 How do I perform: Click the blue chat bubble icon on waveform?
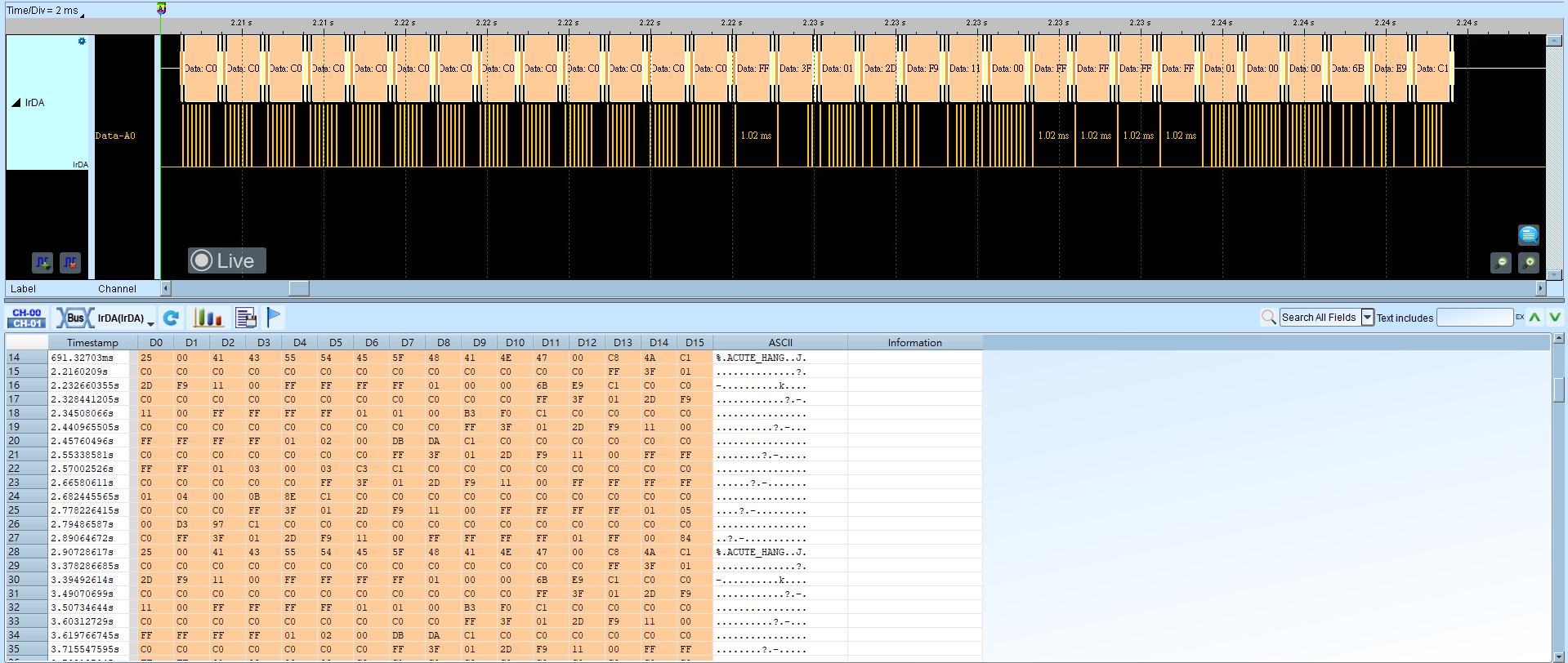tap(1529, 235)
